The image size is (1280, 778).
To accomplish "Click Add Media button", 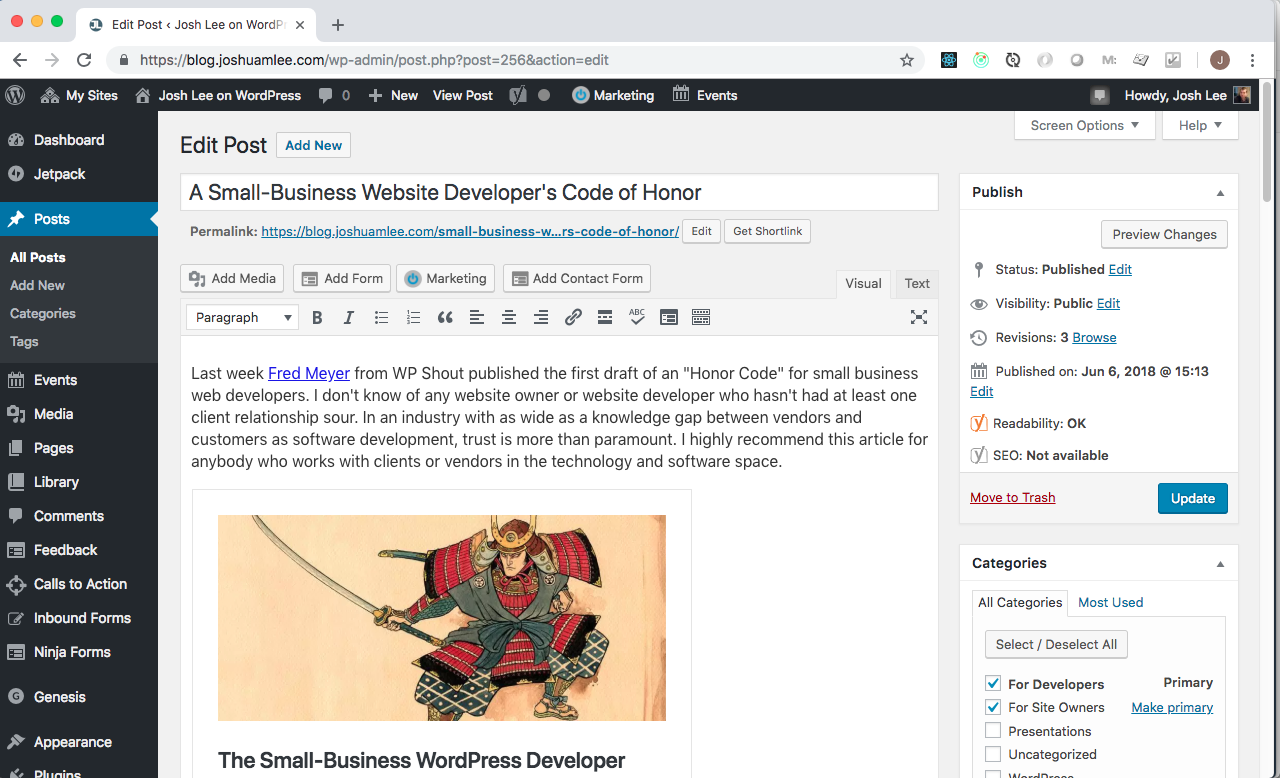I will click(x=232, y=278).
